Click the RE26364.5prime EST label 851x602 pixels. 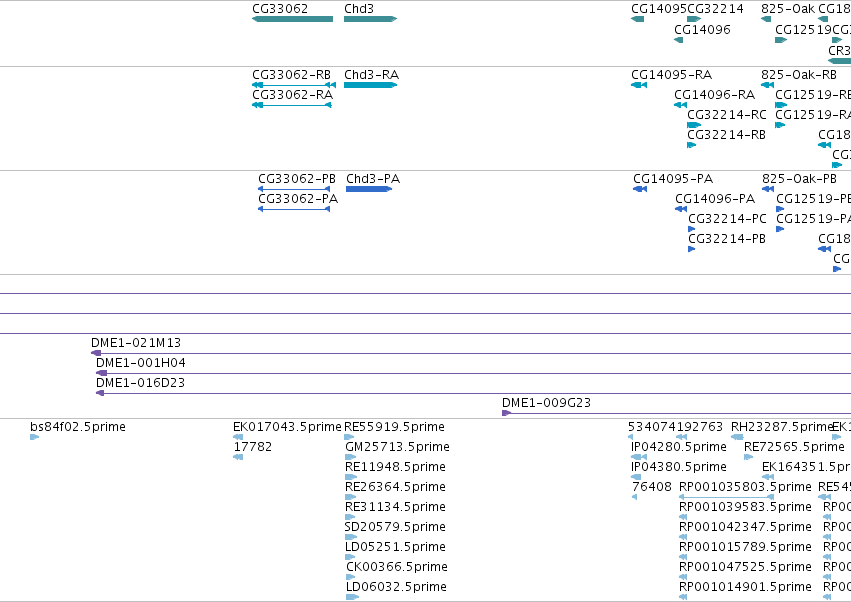pyautogui.click(x=395, y=487)
